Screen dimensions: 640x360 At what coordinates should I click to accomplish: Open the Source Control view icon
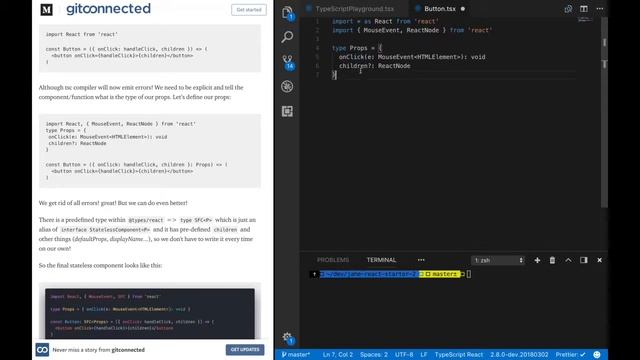[287, 62]
